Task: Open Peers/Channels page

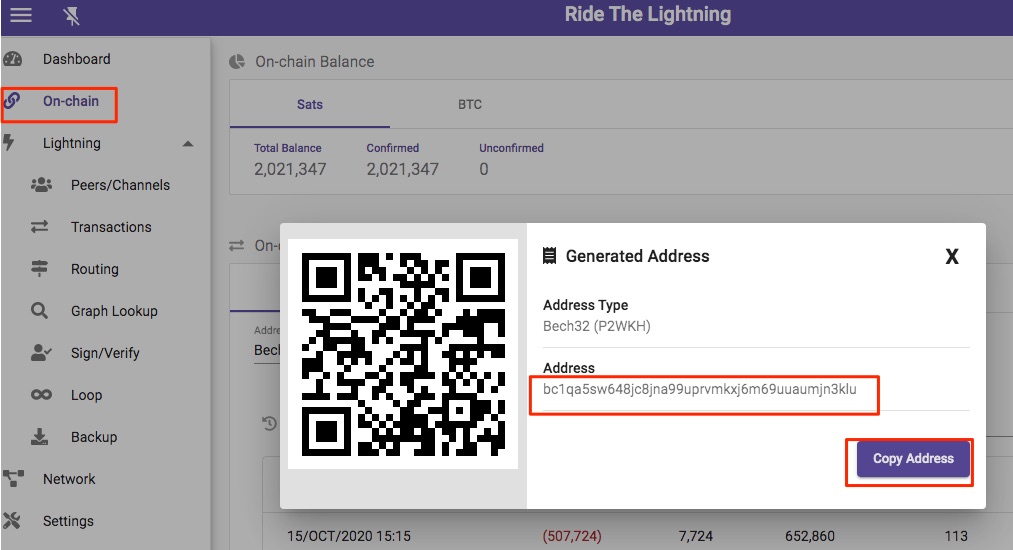Action: pos(120,185)
